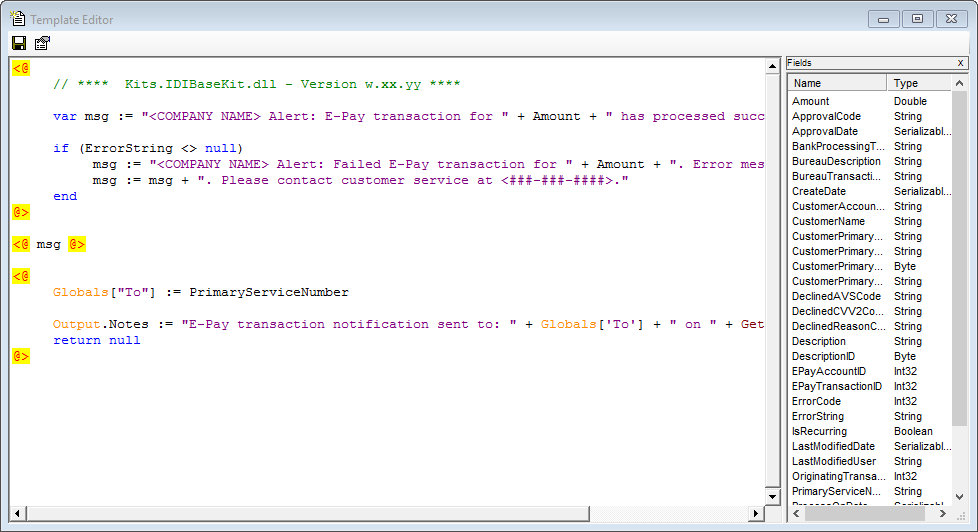Select the DeclinedCVV2Co... field
The image size is (978, 532).
click(870, 311)
